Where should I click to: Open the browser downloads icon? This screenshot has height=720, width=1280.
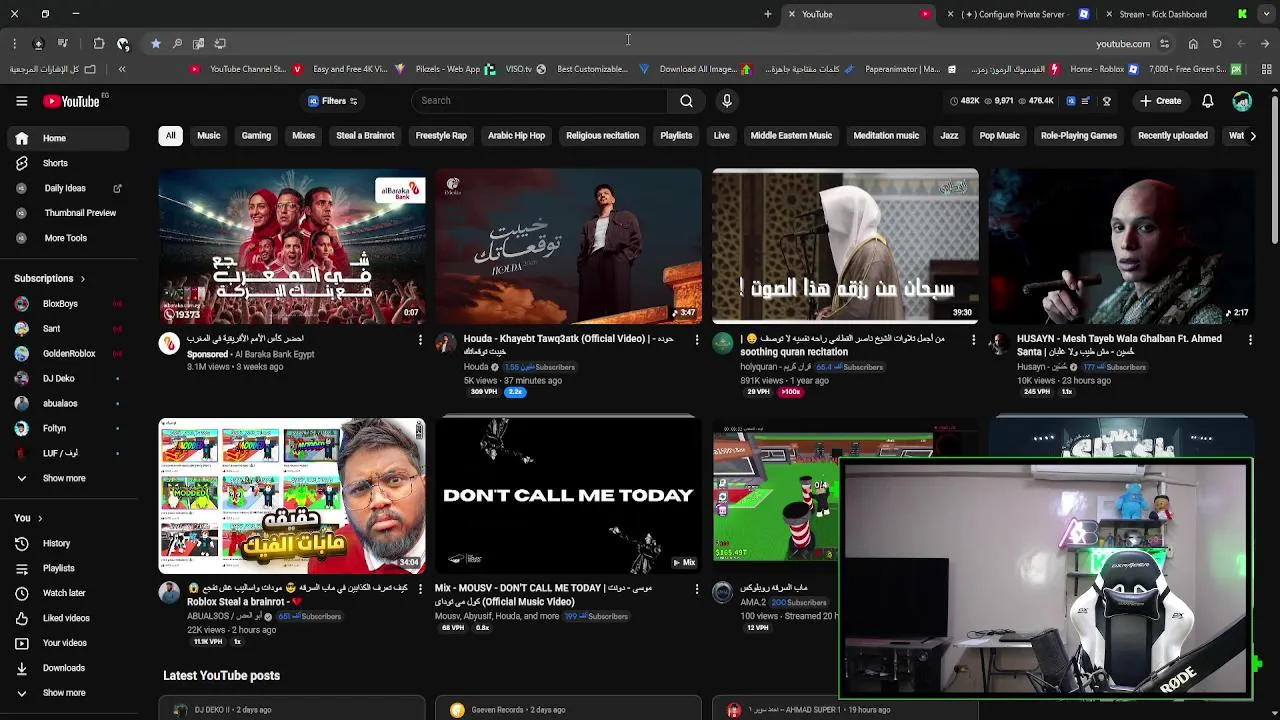pyautogui.click(x=38, y=44)
